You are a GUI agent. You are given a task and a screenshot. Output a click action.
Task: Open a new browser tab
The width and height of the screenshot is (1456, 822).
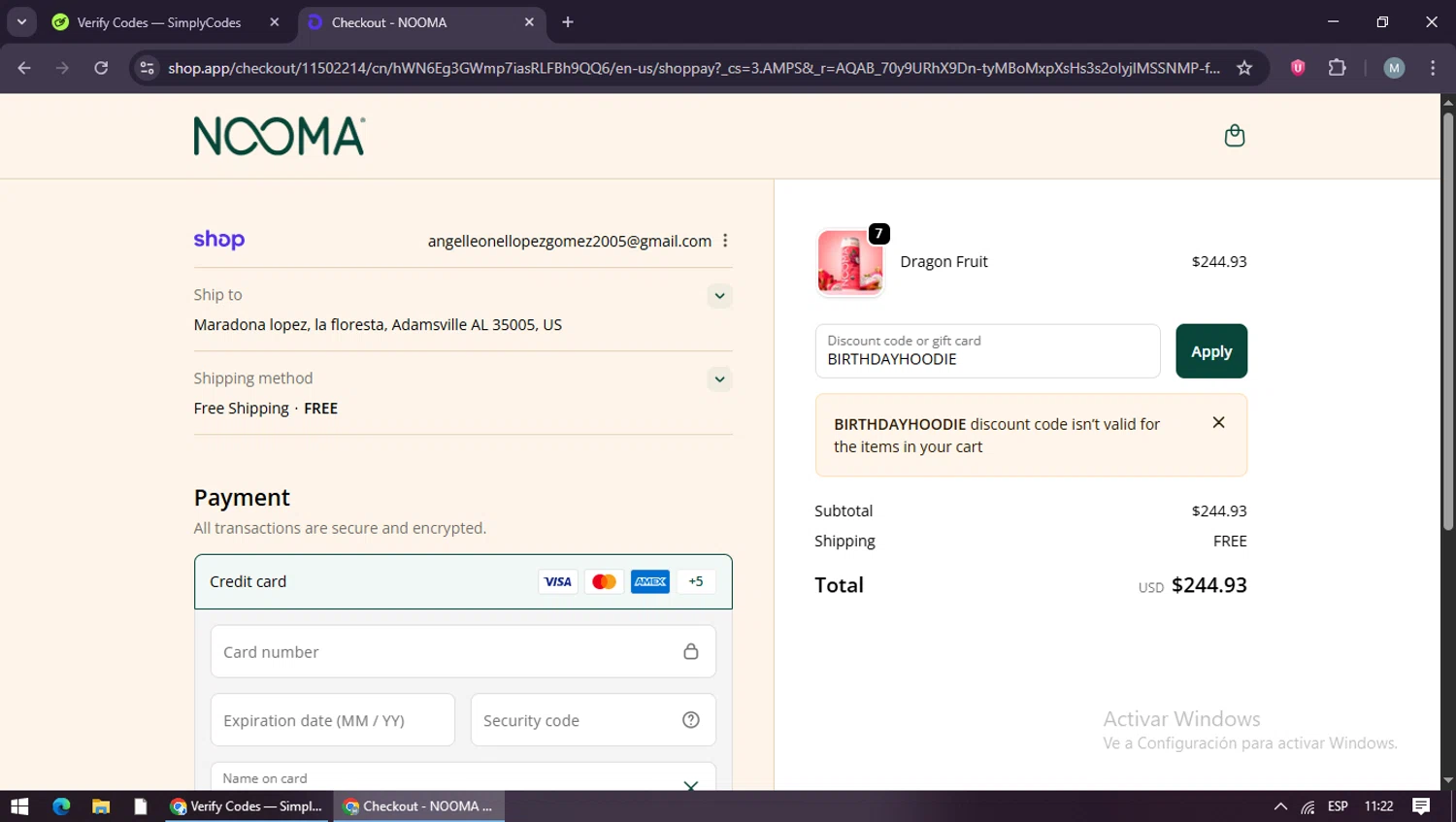pos(568,22)
